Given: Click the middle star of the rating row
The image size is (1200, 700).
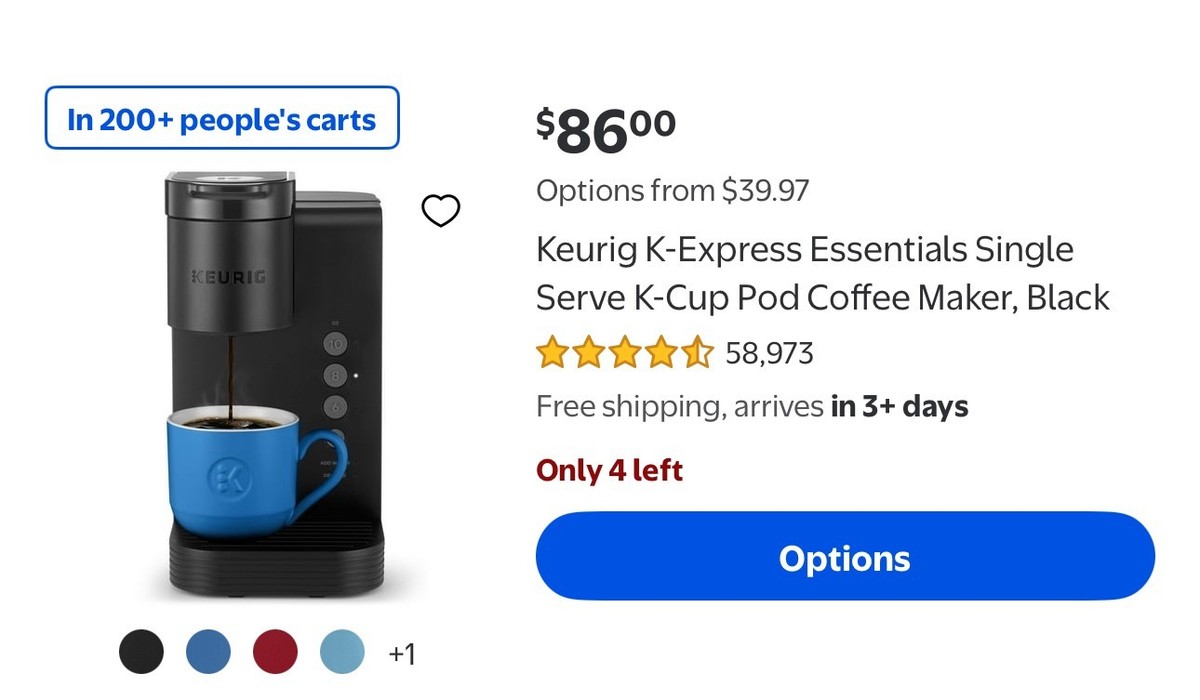Looking at the screenshot, I should pos(623,352).
